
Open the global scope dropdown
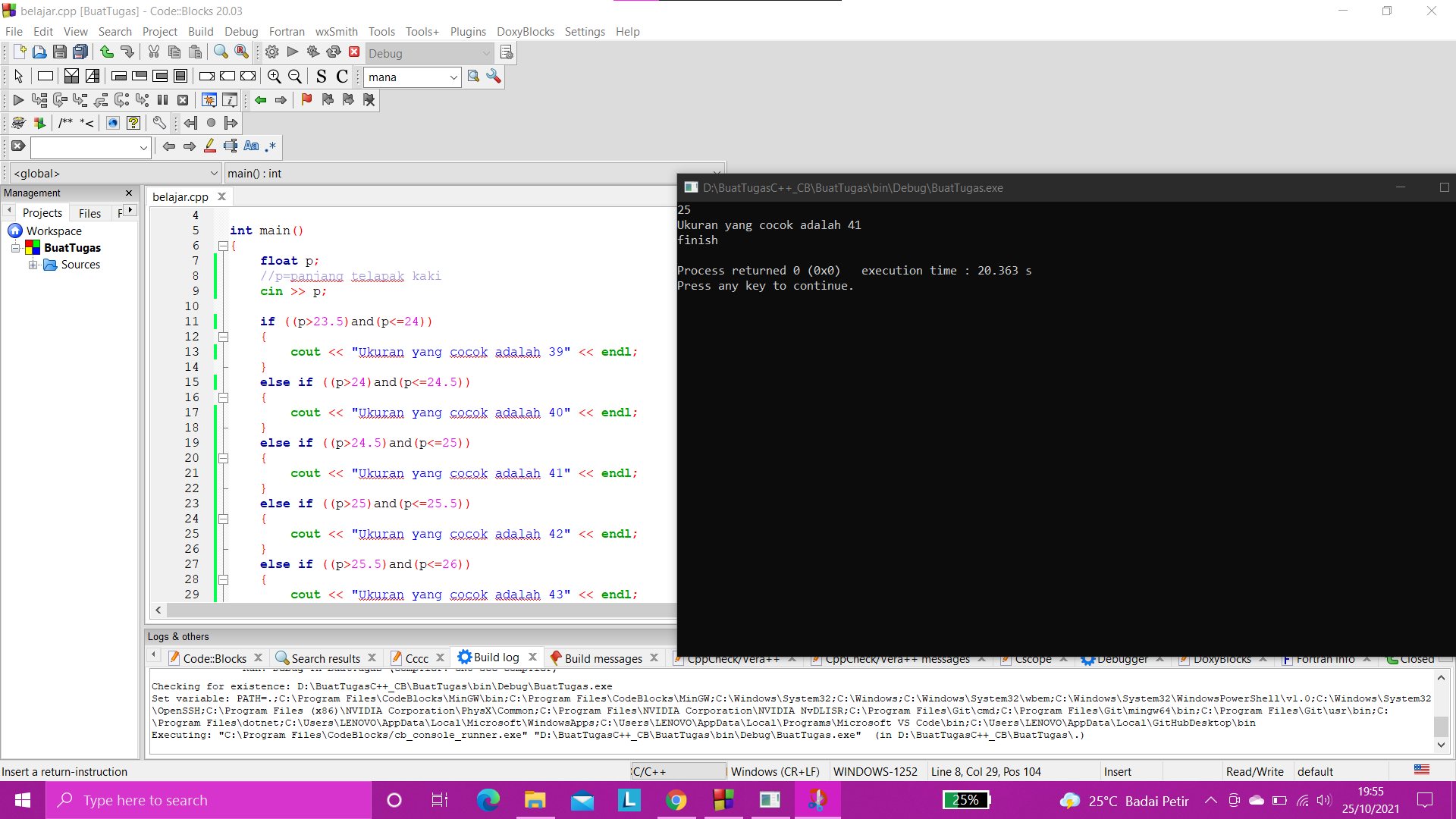tap(213, 174)
